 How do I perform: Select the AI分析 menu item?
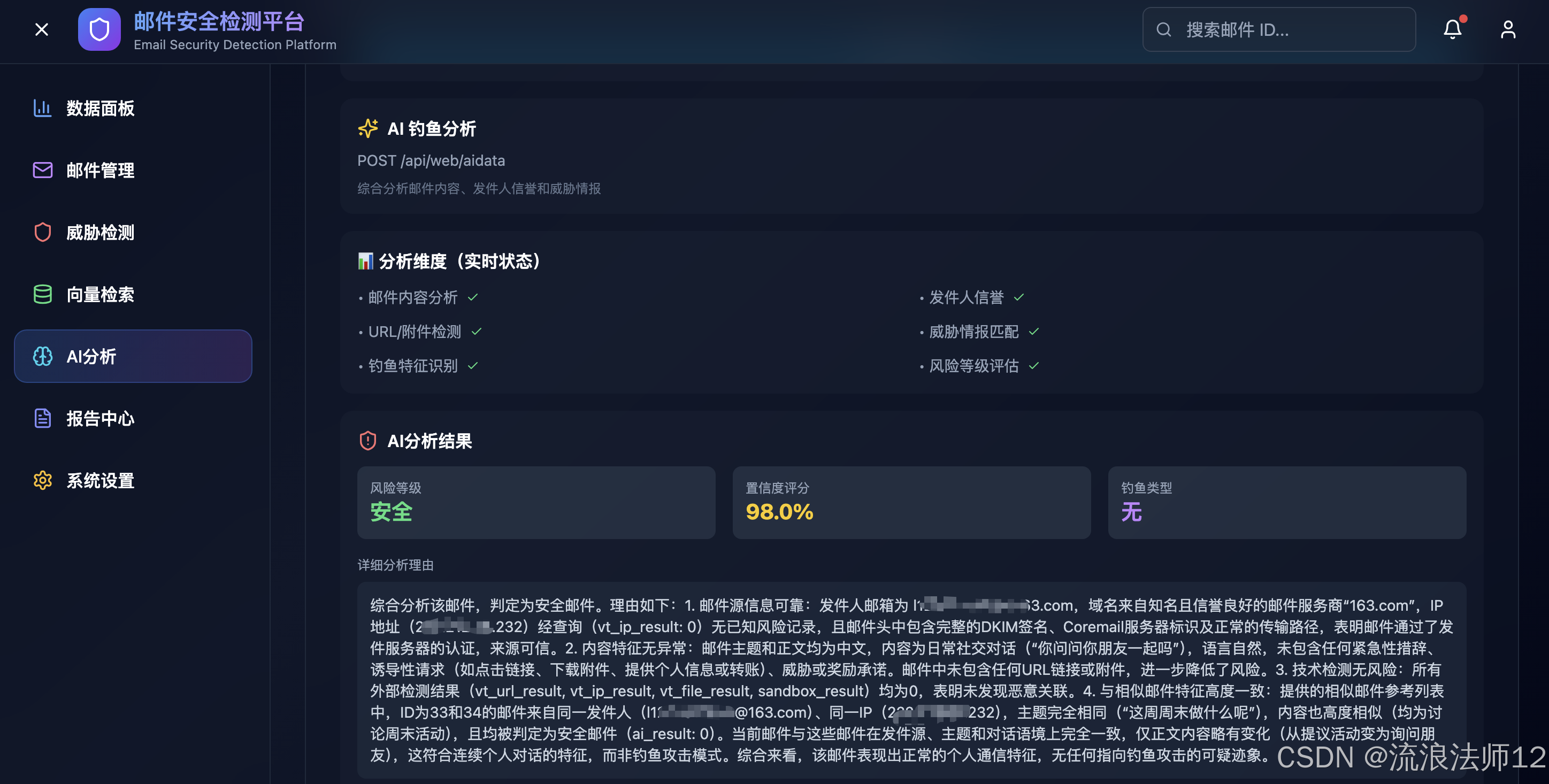(x=132, y=356)
